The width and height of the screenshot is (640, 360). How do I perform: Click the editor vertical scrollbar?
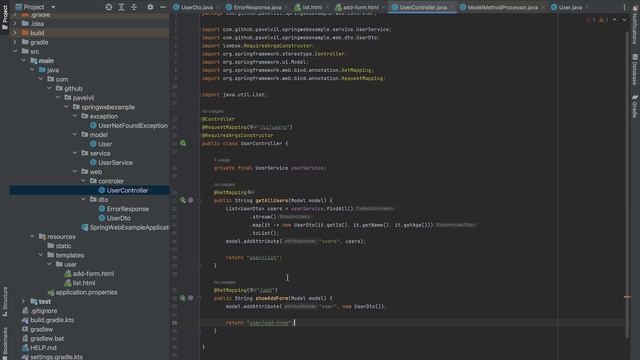click(627, 184)
